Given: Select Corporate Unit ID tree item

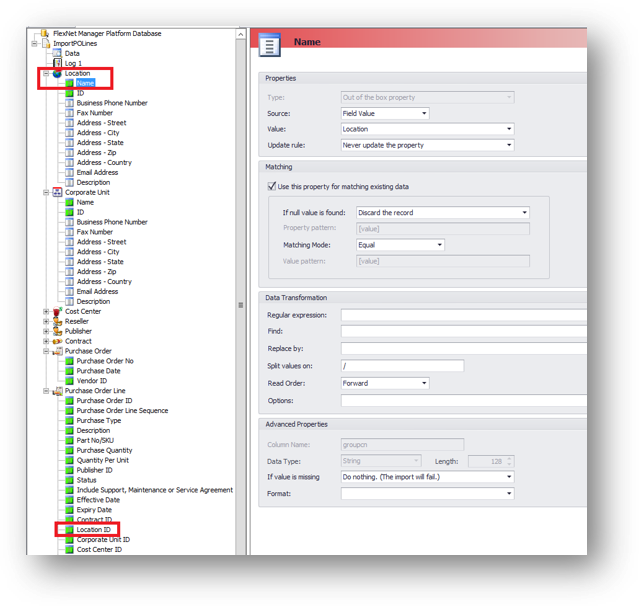Looking at the screenshot, I should click(104, 540).
